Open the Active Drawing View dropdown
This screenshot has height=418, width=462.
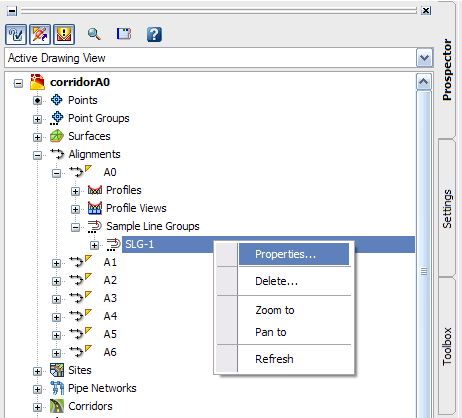(424, 58)
